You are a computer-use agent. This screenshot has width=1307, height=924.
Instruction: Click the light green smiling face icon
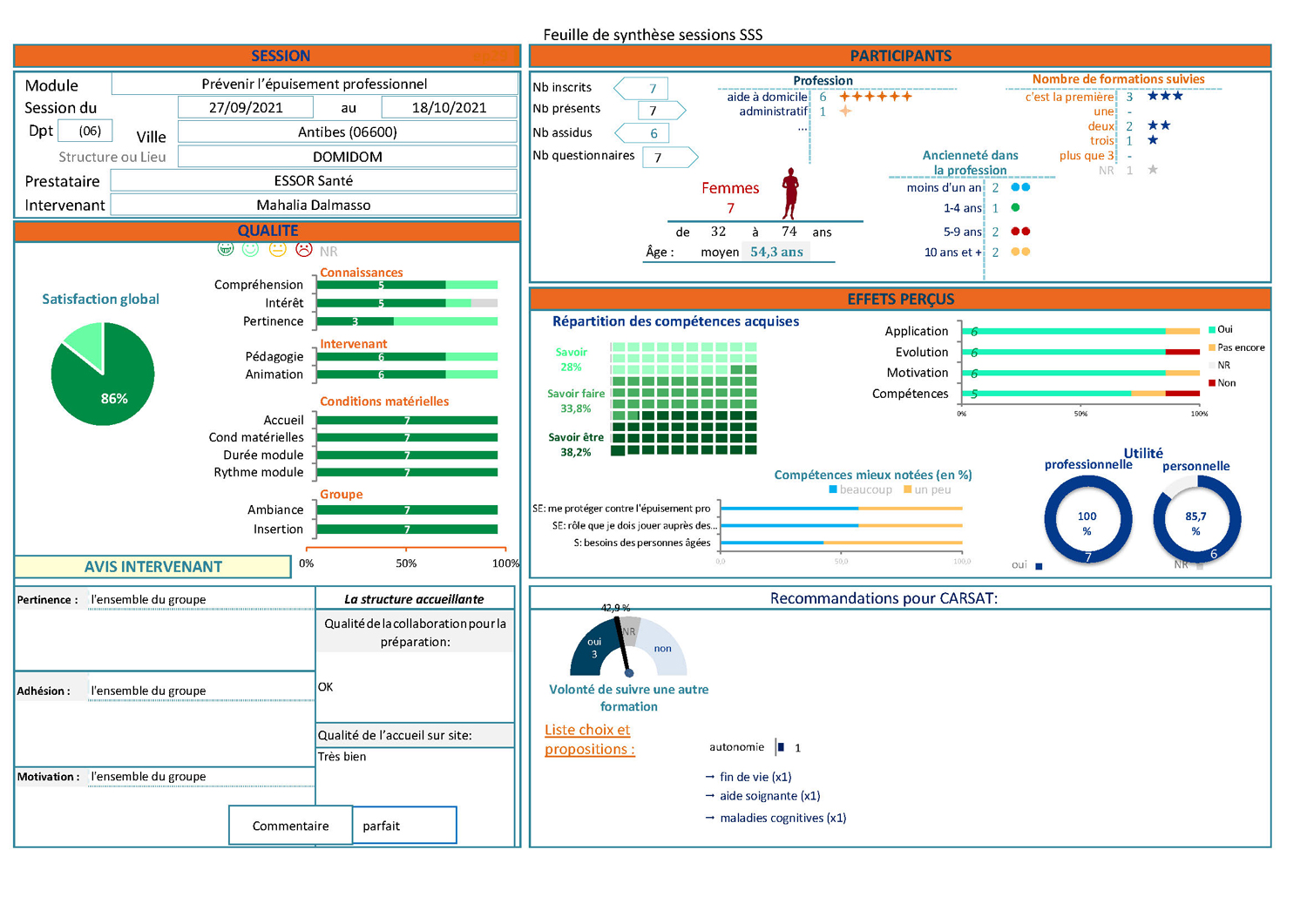251,249
